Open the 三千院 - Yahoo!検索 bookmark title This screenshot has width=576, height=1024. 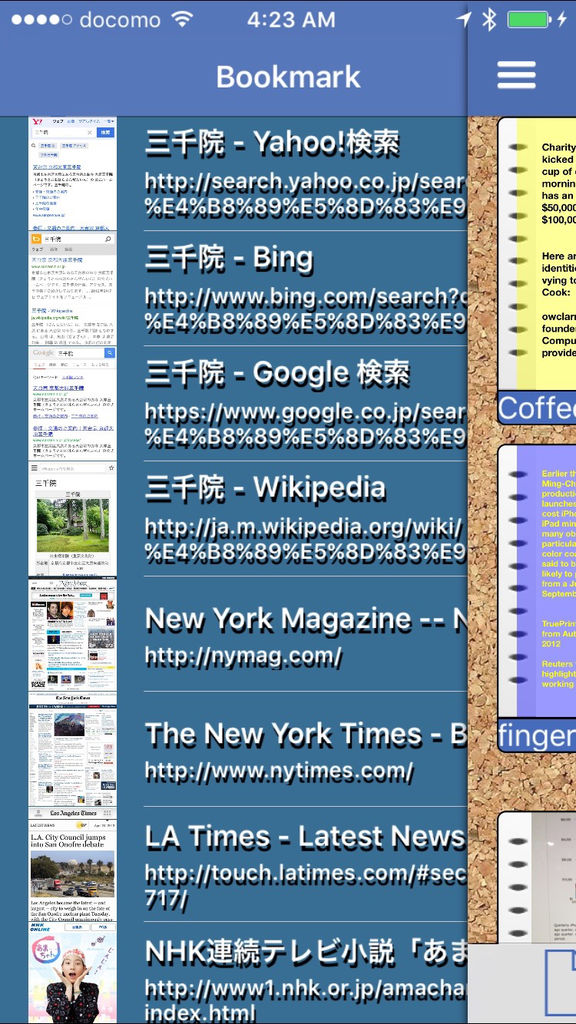(x=272, y=144)
